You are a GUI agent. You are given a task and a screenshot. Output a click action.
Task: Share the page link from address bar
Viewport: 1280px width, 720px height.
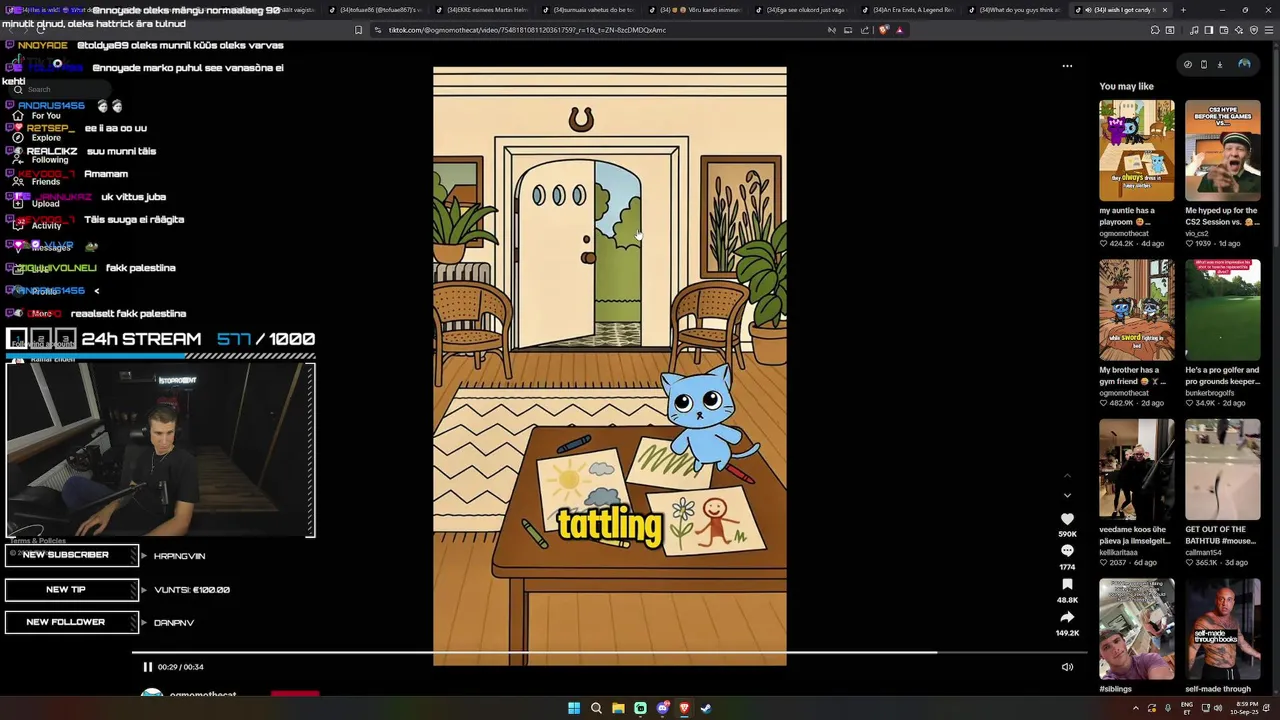pyautogui.click(x=865, y=30)
